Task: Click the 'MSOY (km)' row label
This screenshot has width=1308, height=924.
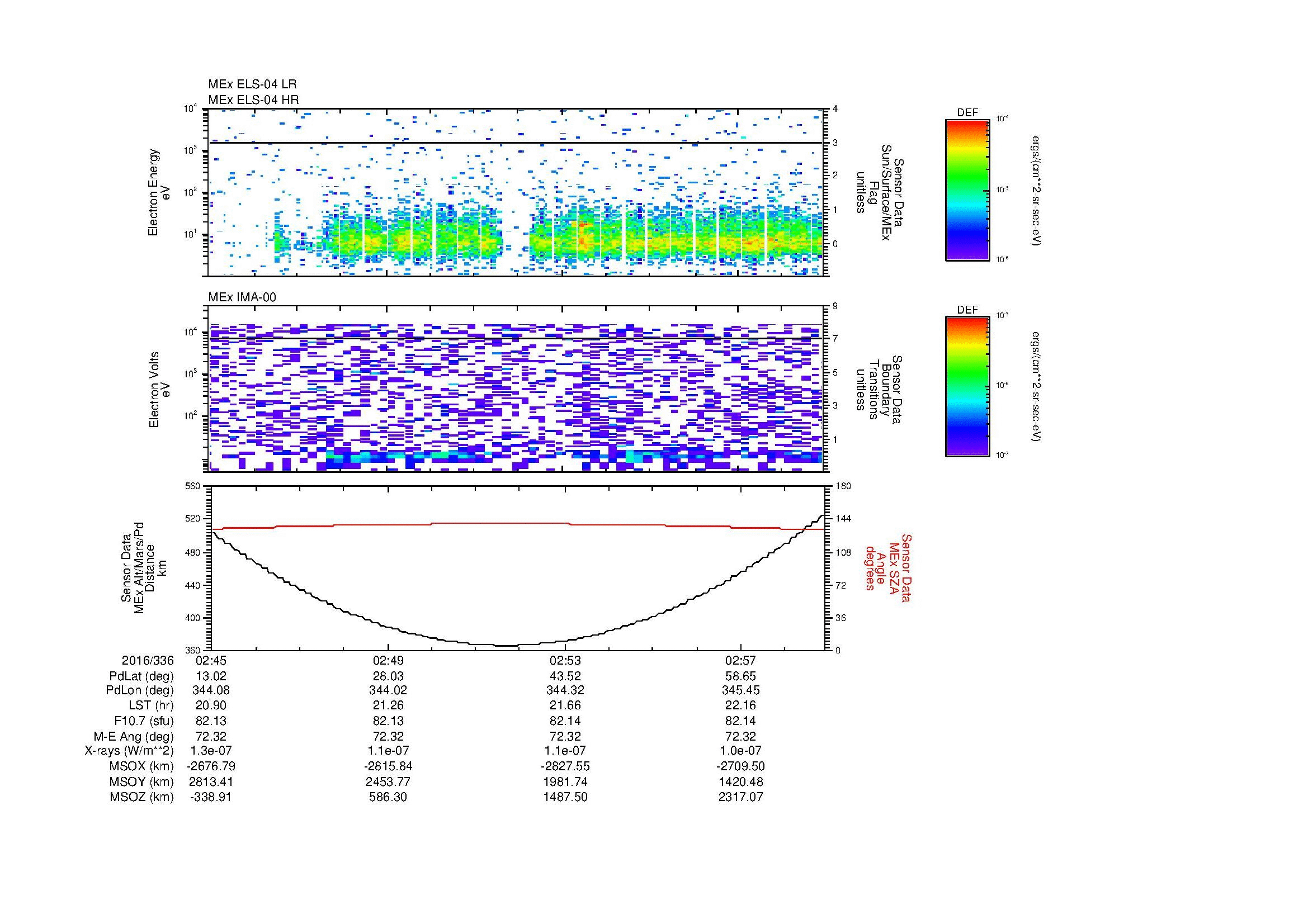Action: coord(141,781)
